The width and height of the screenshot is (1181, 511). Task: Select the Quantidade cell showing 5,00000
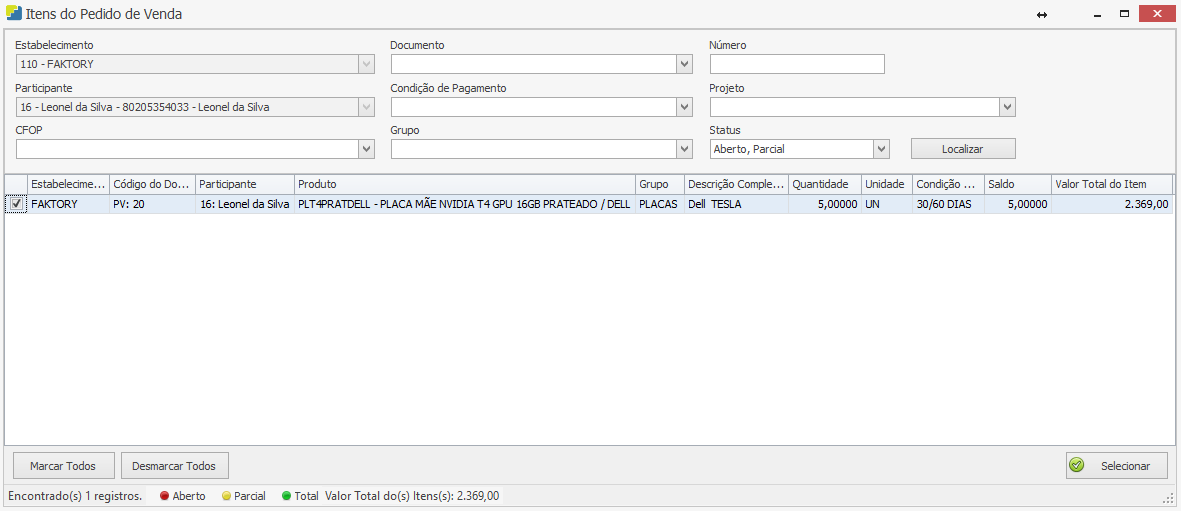824,204
